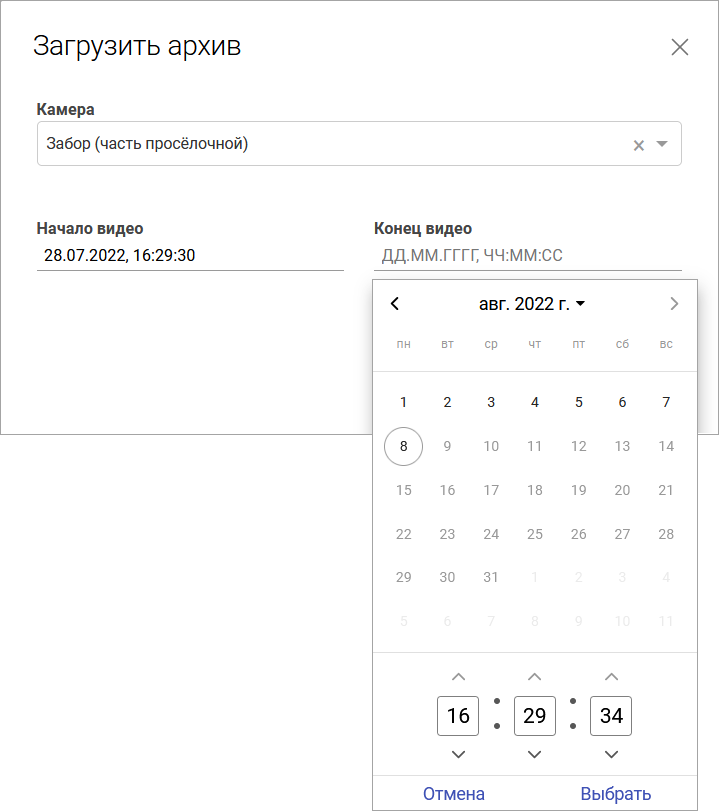719x811 pixels.
Task: Expand the Камера dropdown arrow
Action: (662, 144)
